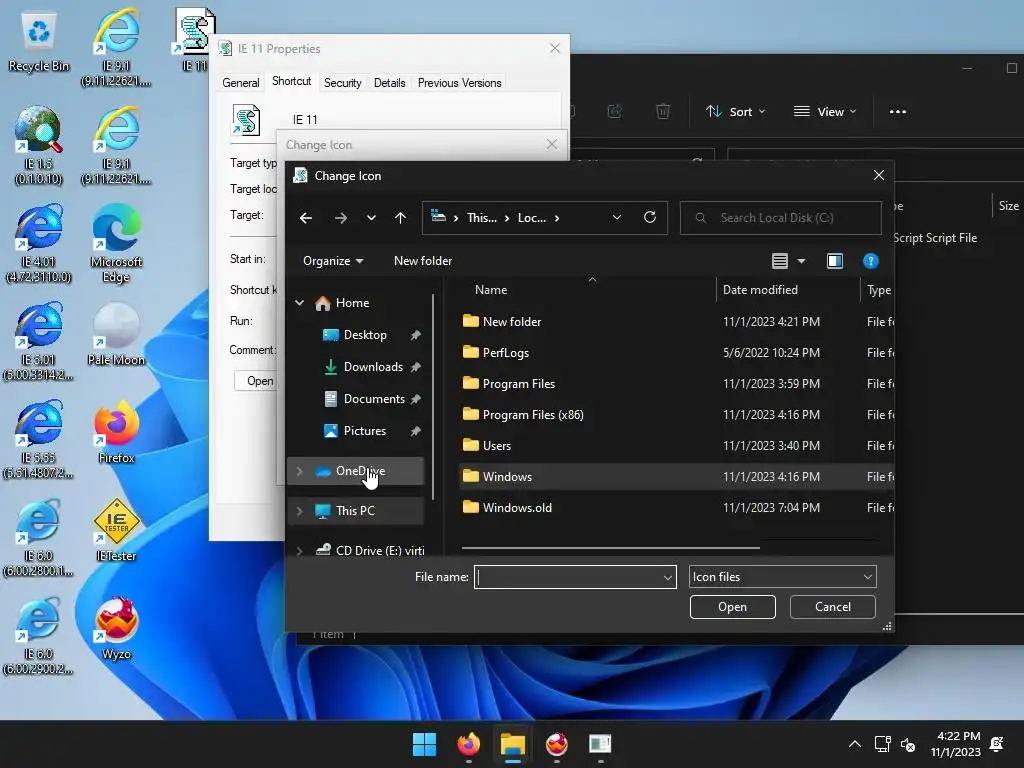Create a New folder
The image size is (1024, 768).
(x=423, y=261)
